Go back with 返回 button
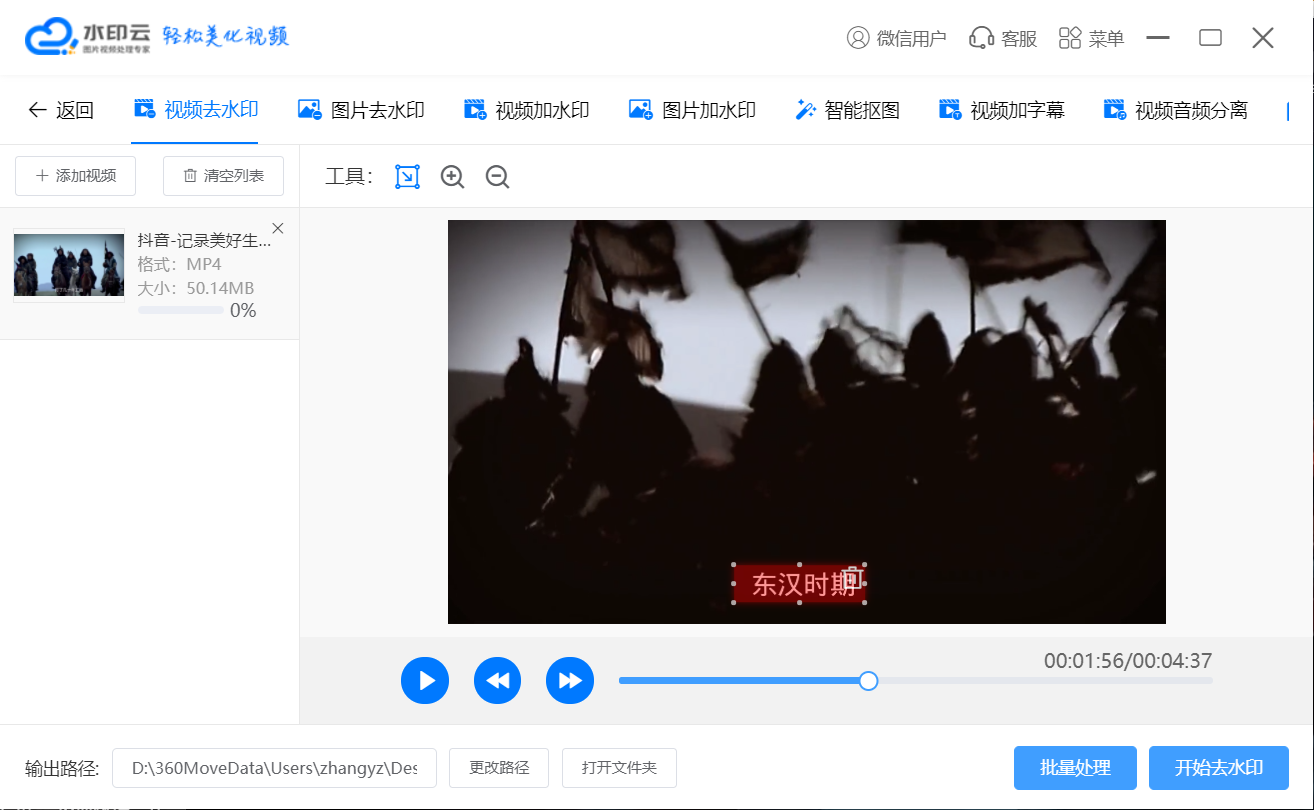 [61, 110]
